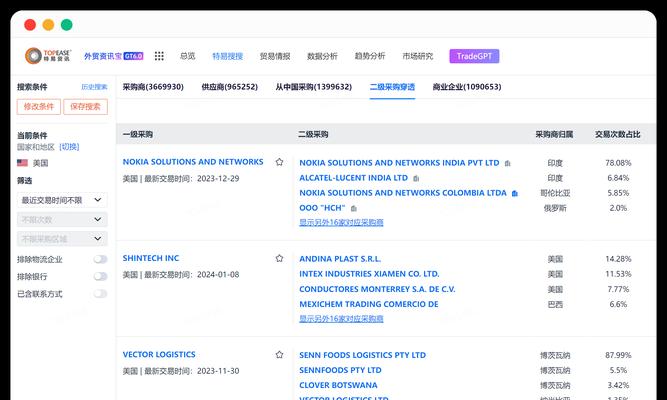Switch to 采购商(3669930) tab
The height and width of the screenshot is (400, 667).
click(153, 87)
